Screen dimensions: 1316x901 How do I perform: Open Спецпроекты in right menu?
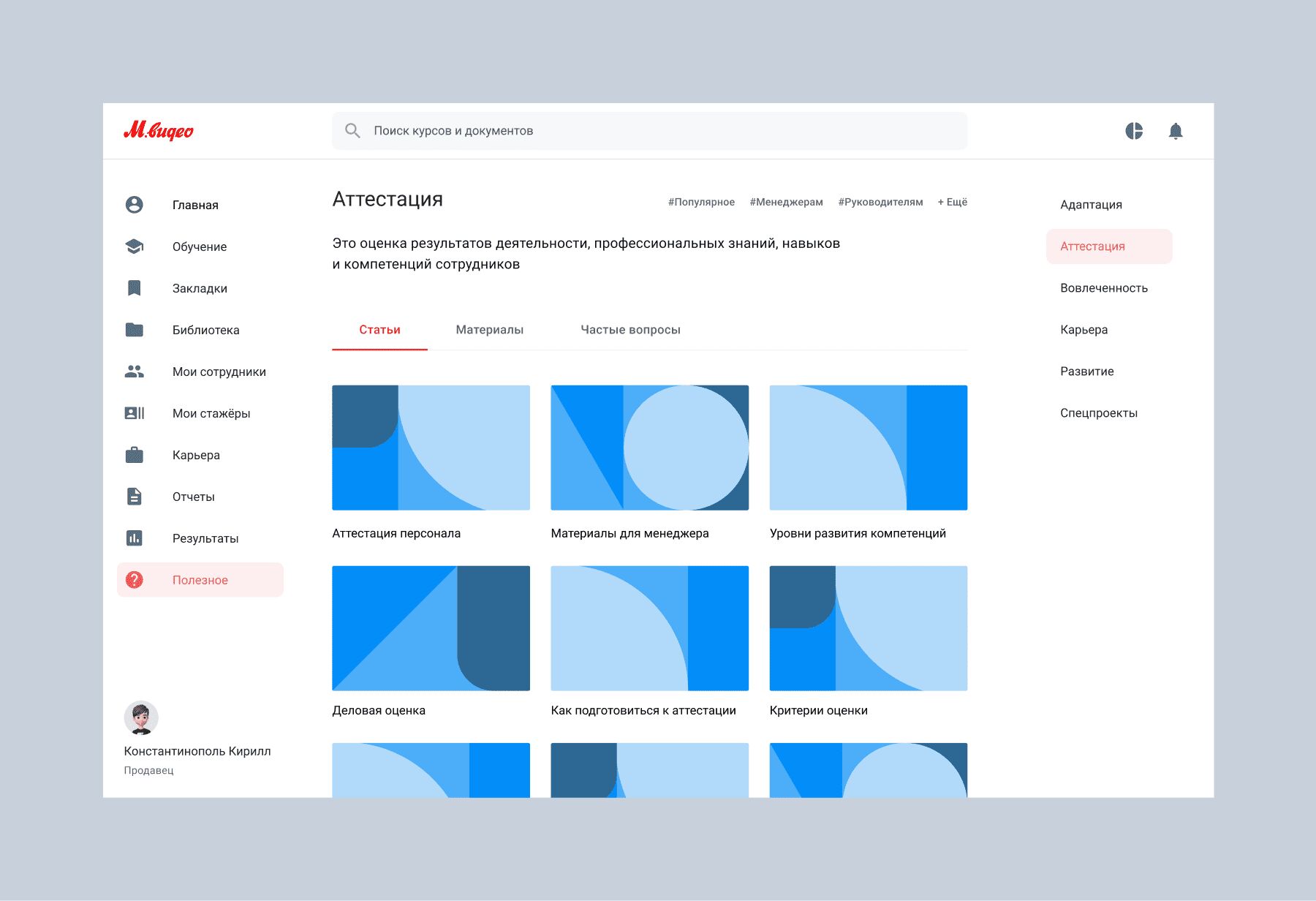(1098, 413)
